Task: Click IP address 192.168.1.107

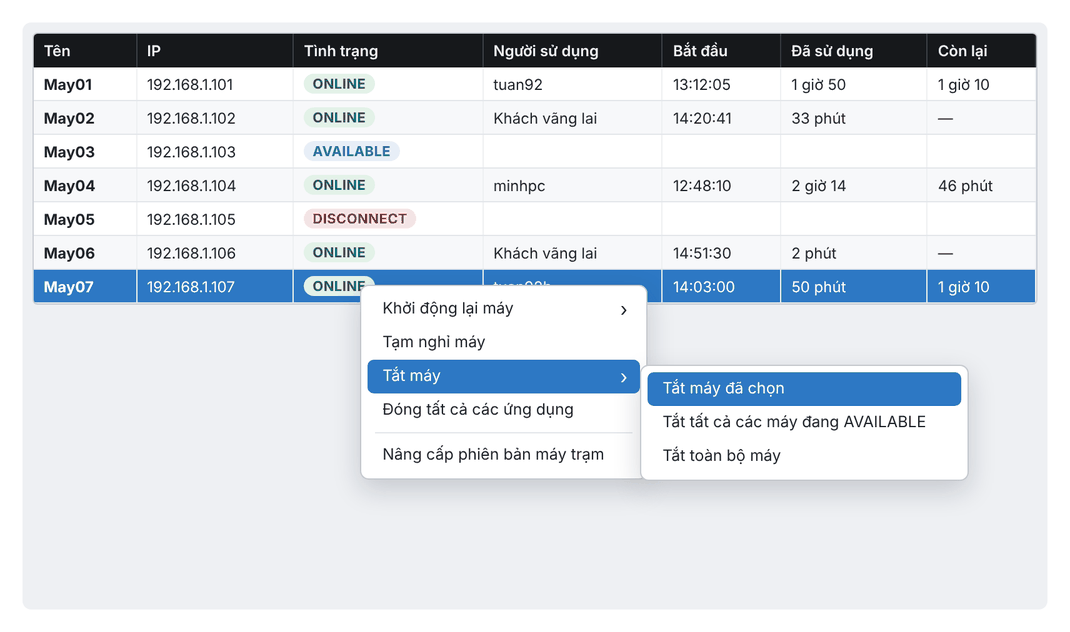Action: click(x=191, y=287)
